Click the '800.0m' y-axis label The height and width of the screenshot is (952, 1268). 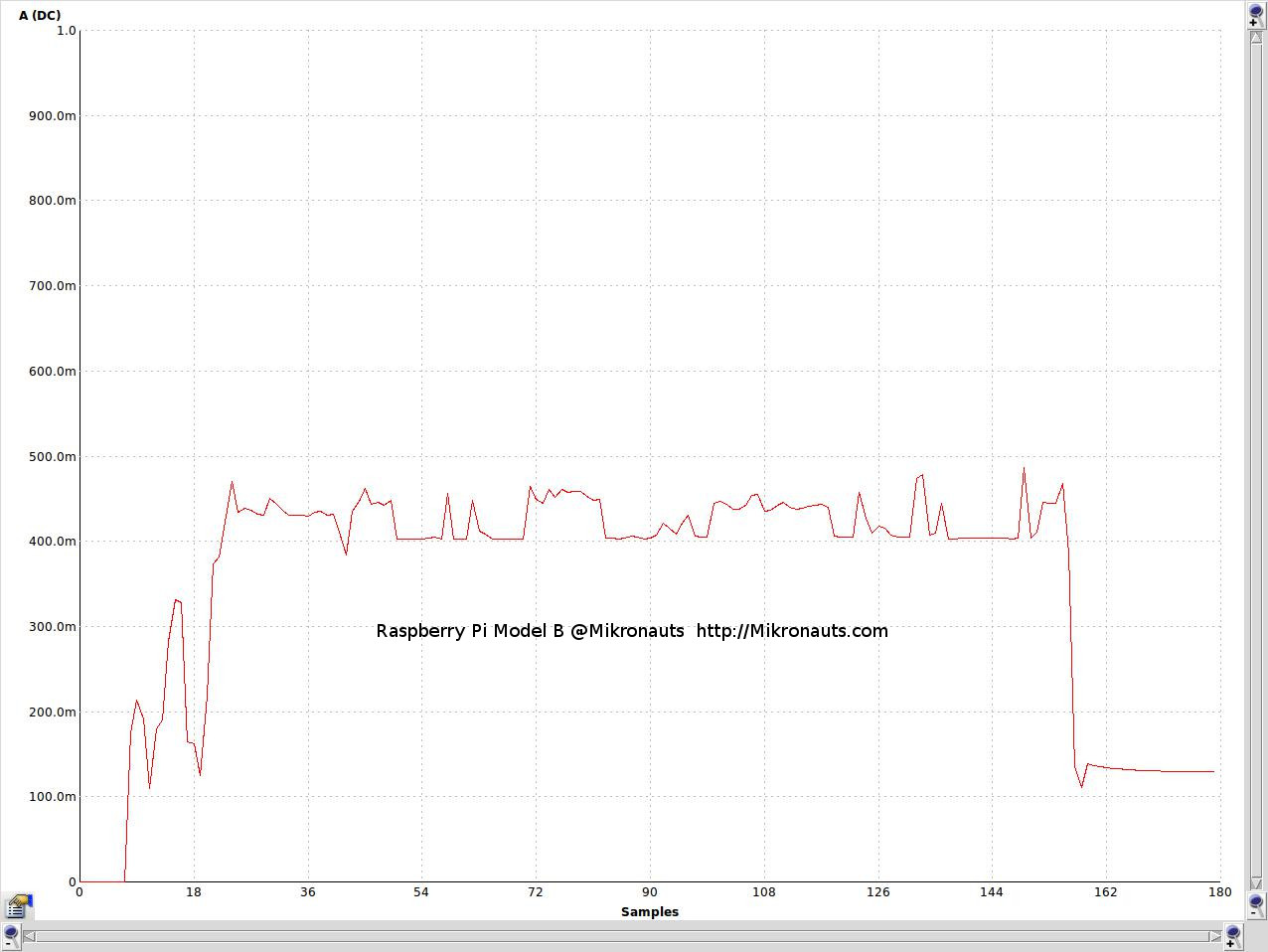pyautogui.click(x=53, y=201)
